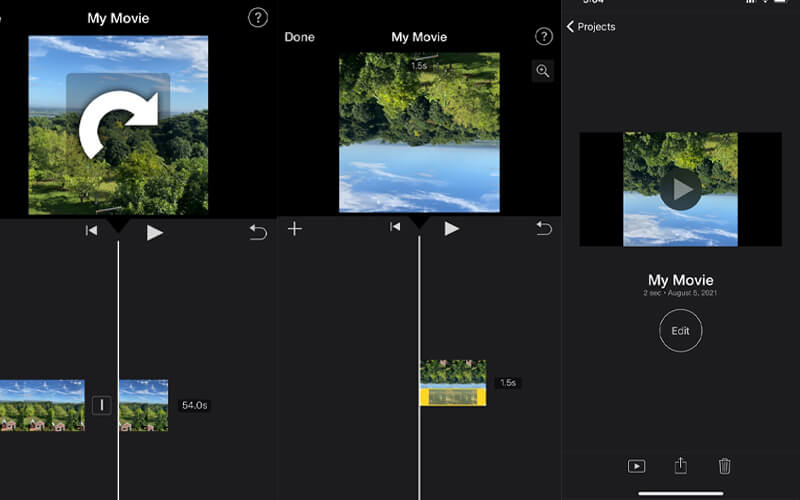Image resolution: width=800 pixels, height=500 pixels.
Task: Skip to beginning in middle screen
Action: click(395, 227)
